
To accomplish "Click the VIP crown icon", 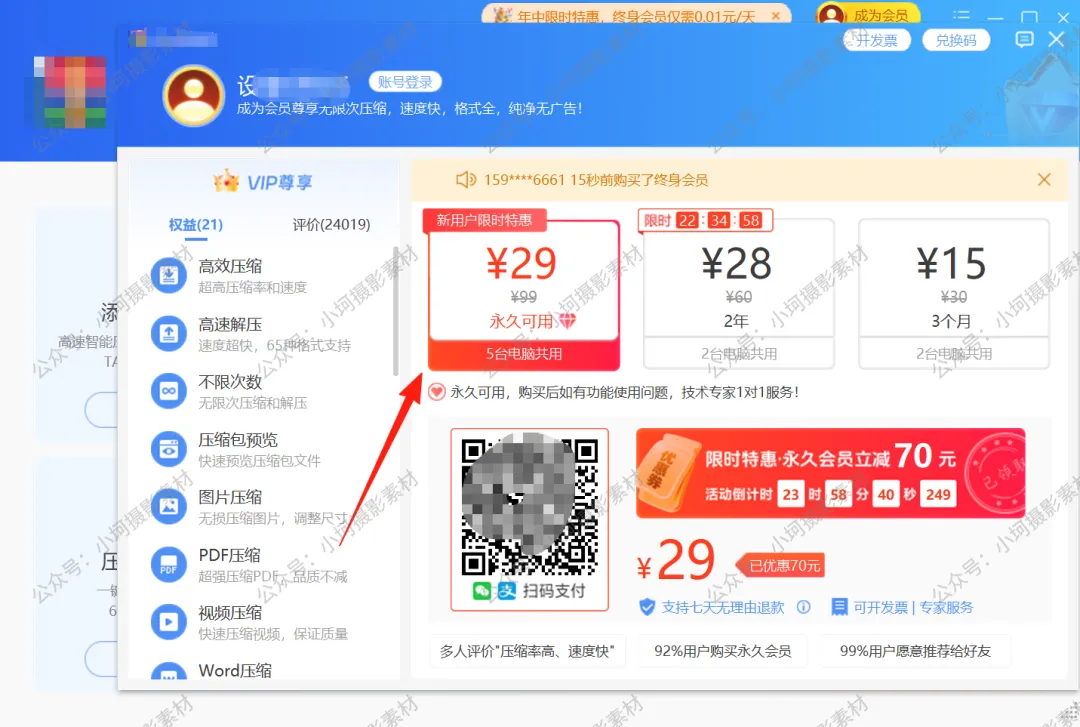I will (x=226, y=181).
